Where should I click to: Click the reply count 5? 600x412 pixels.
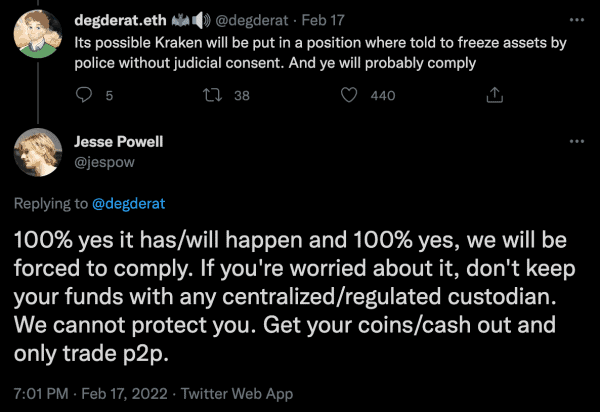(x=108, y=96)
